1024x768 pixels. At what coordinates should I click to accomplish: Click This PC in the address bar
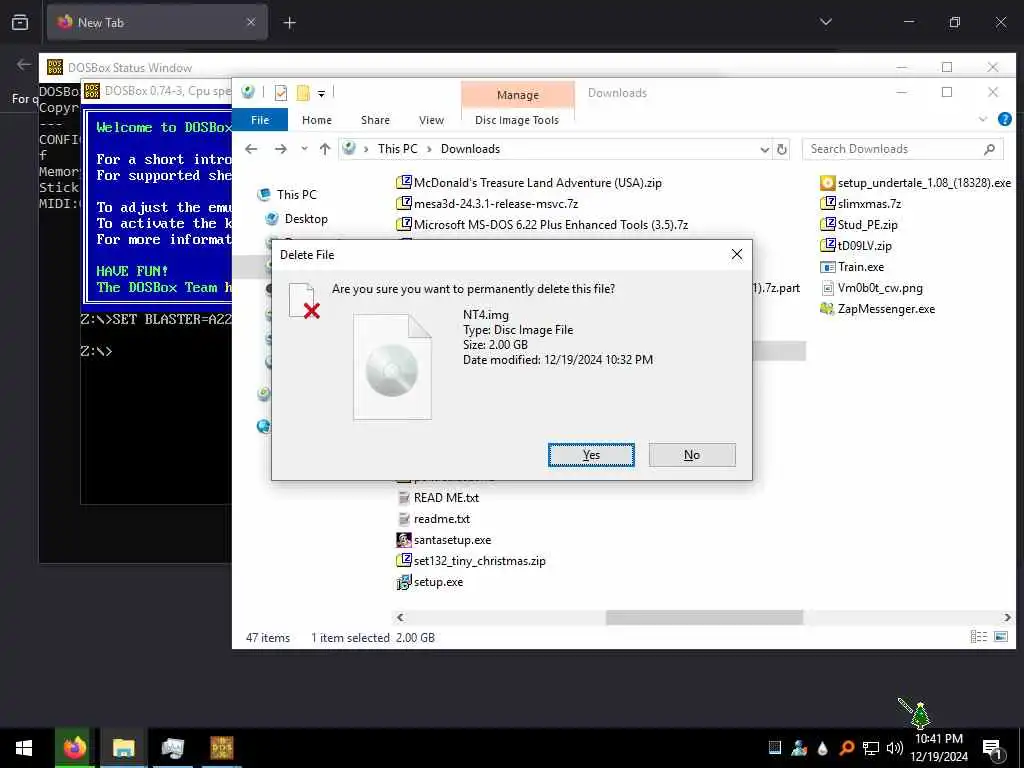[397, 149]
